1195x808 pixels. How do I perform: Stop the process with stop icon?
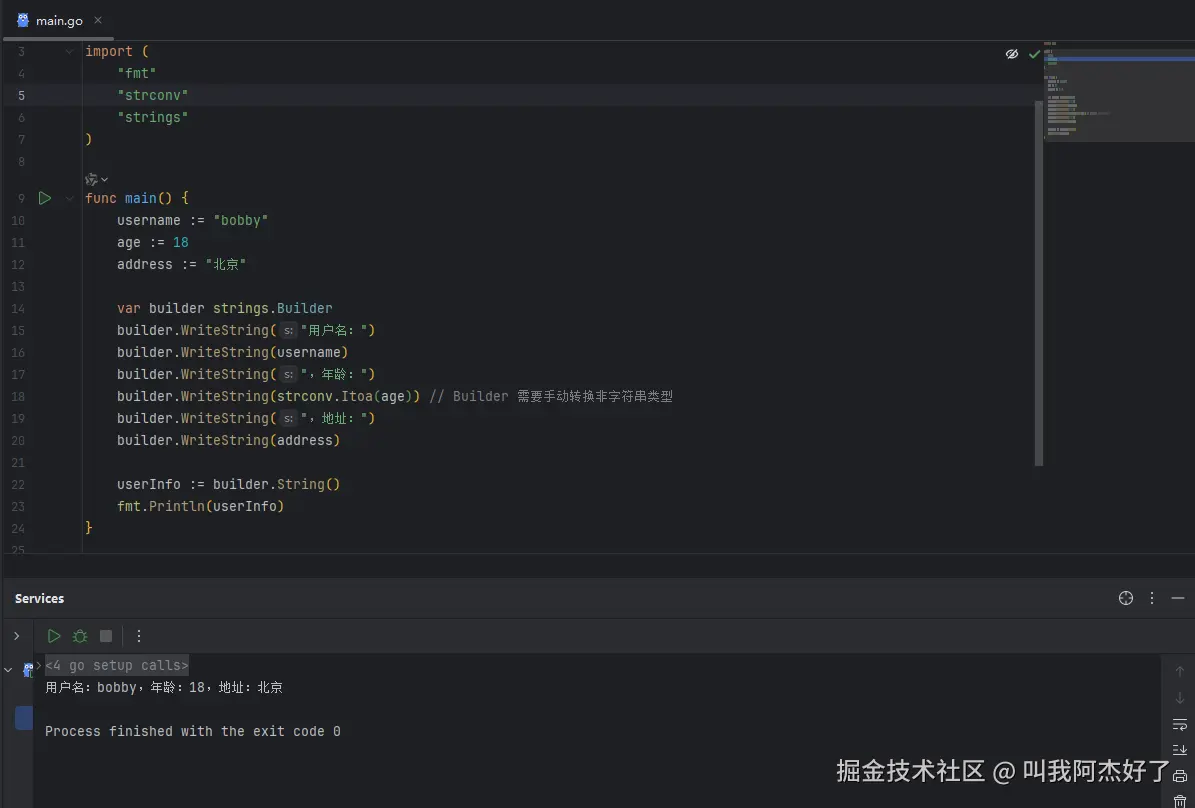pyautogui.click(x=106, y=636)
